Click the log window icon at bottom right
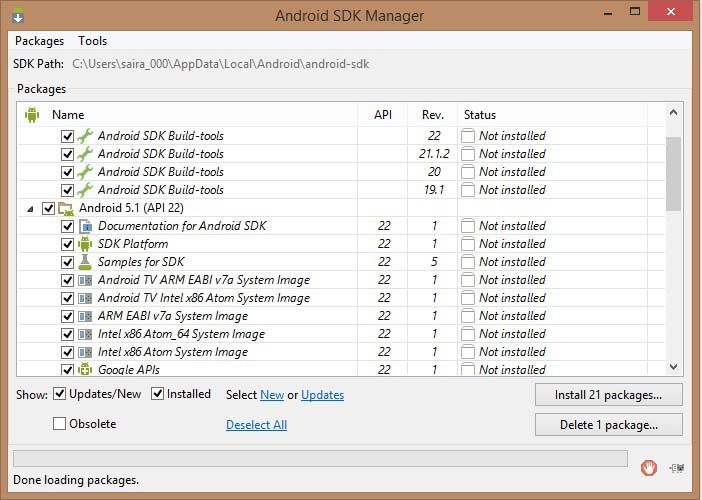702x500 pixels. pos(677,466)
